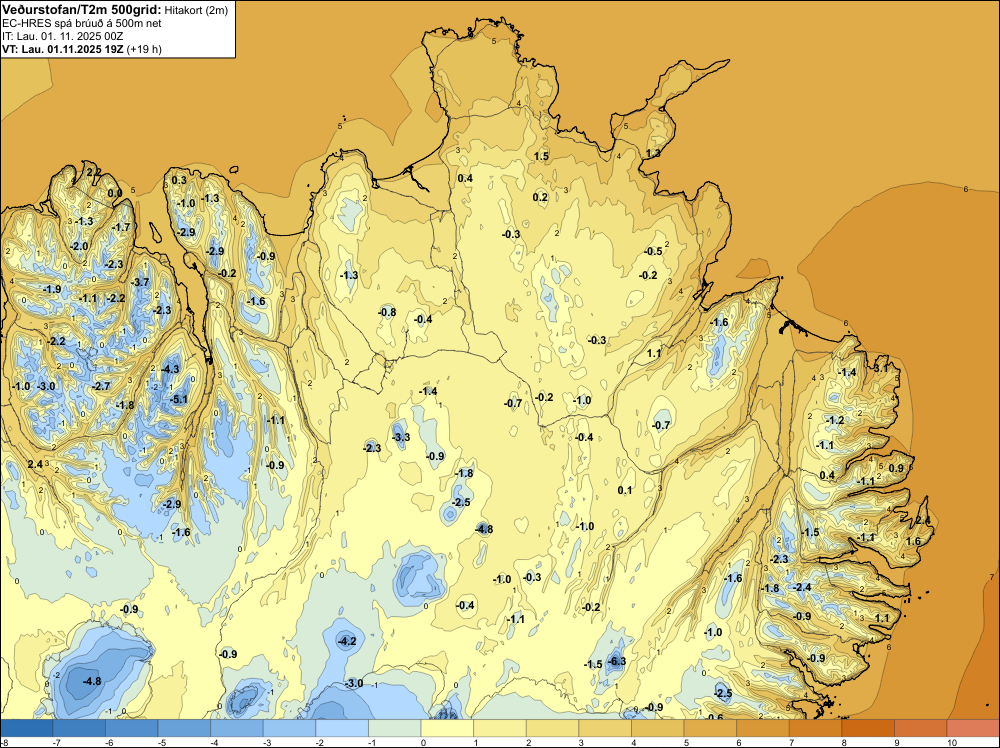Click the '-5.1' temperature value
Viewport: 1000px width, 748px height.
click(180, 399)
